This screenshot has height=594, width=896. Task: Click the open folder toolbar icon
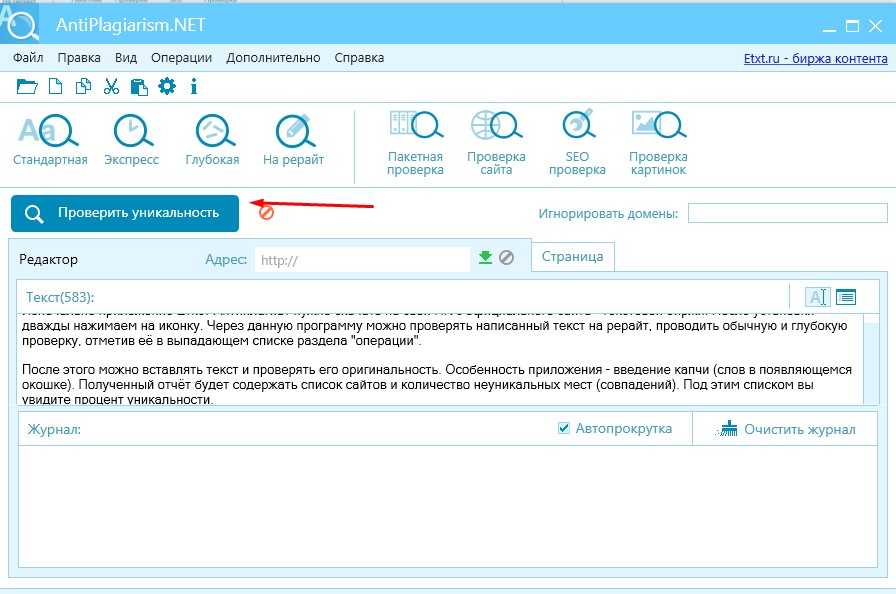point(27,87)
